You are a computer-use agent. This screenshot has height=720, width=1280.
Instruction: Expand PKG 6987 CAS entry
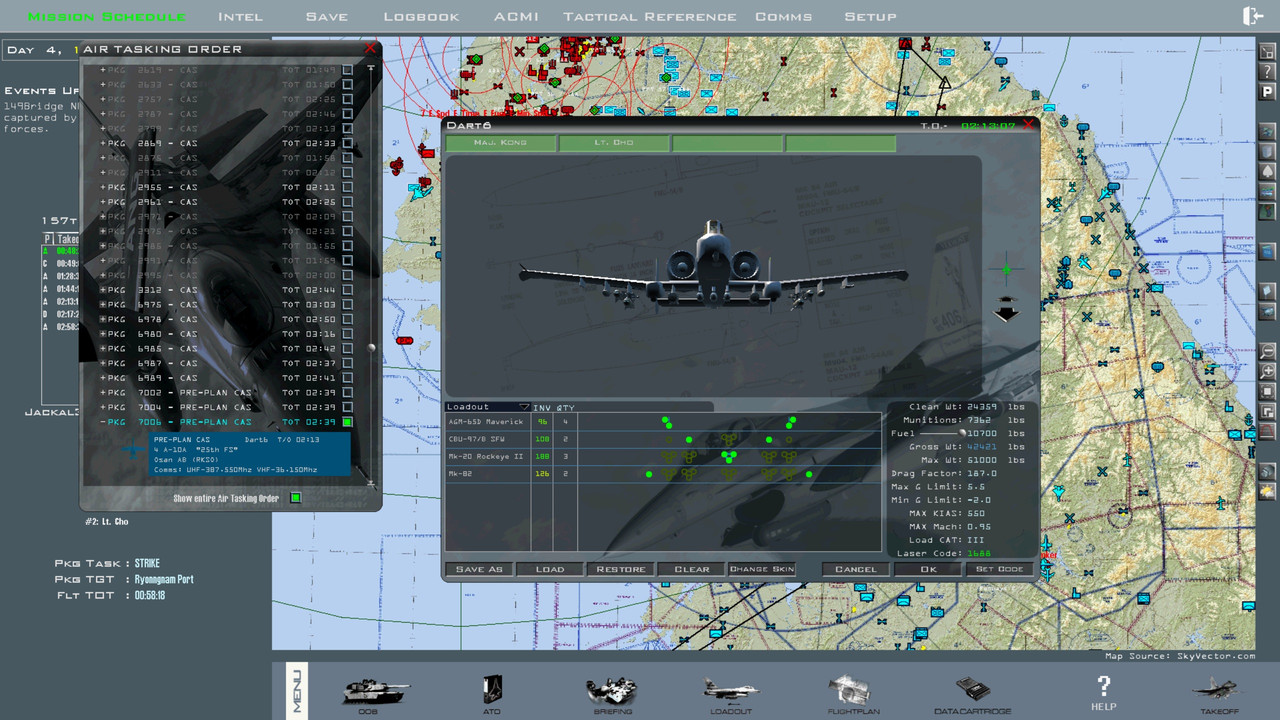coord(102,363)
